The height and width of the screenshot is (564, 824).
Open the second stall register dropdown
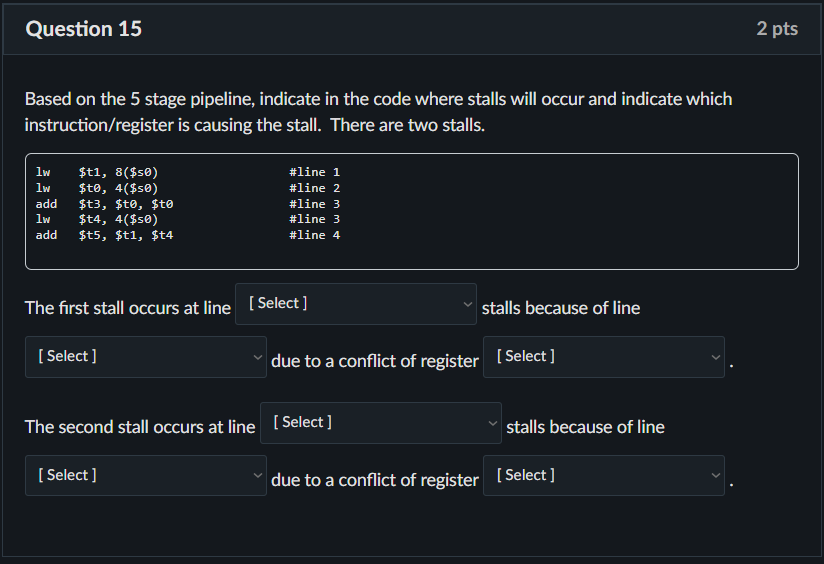(603, 476)
